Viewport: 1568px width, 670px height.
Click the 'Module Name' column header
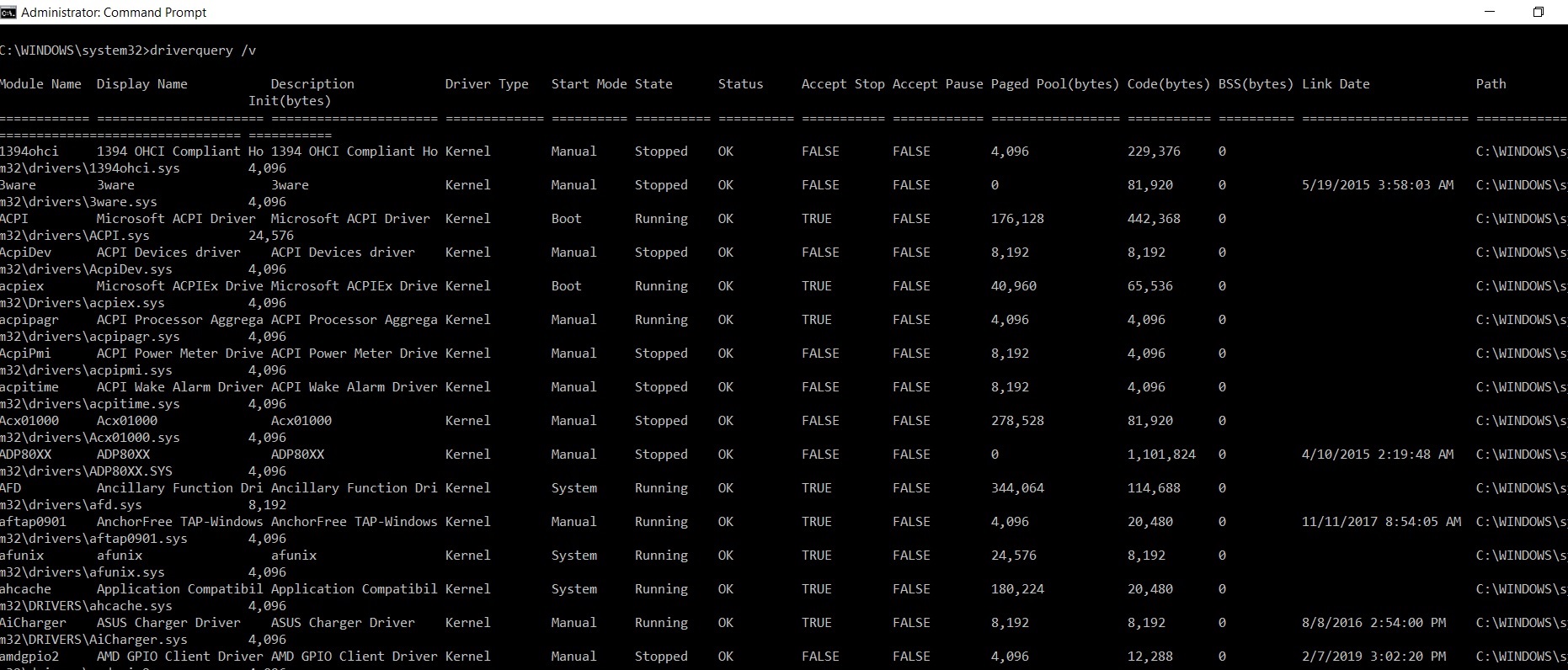pos(41,84)
